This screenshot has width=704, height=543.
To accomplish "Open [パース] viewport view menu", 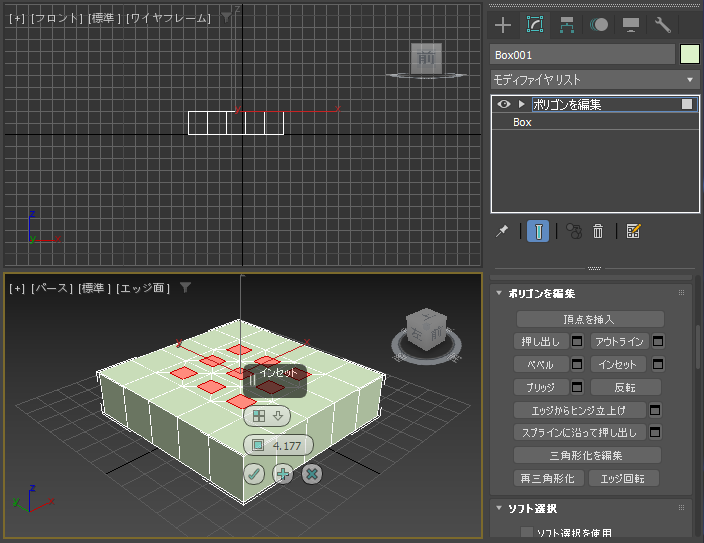I will [52, 288].
